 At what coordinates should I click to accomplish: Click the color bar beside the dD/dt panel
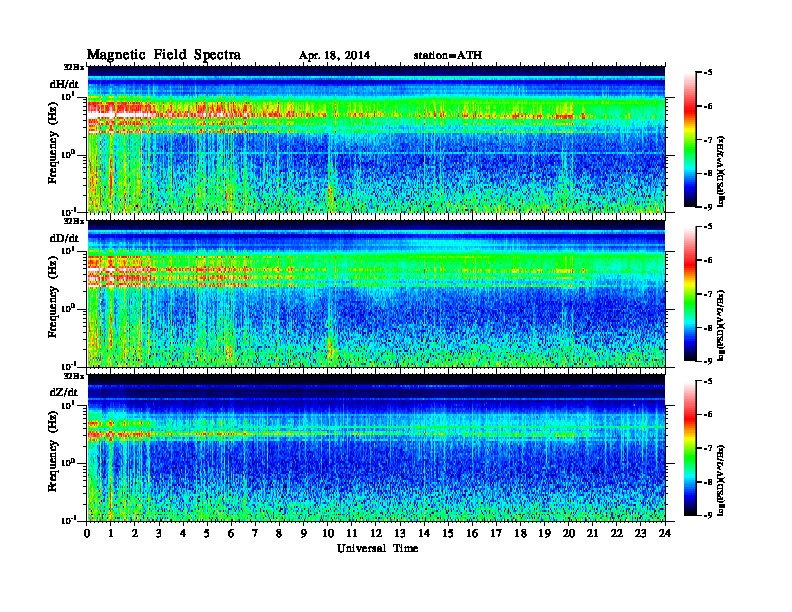tap(690, 293)
